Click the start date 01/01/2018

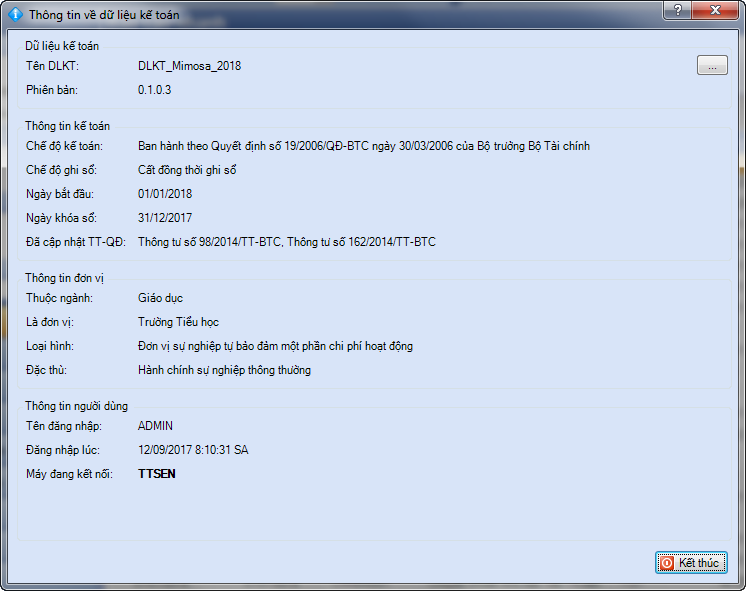165,194
